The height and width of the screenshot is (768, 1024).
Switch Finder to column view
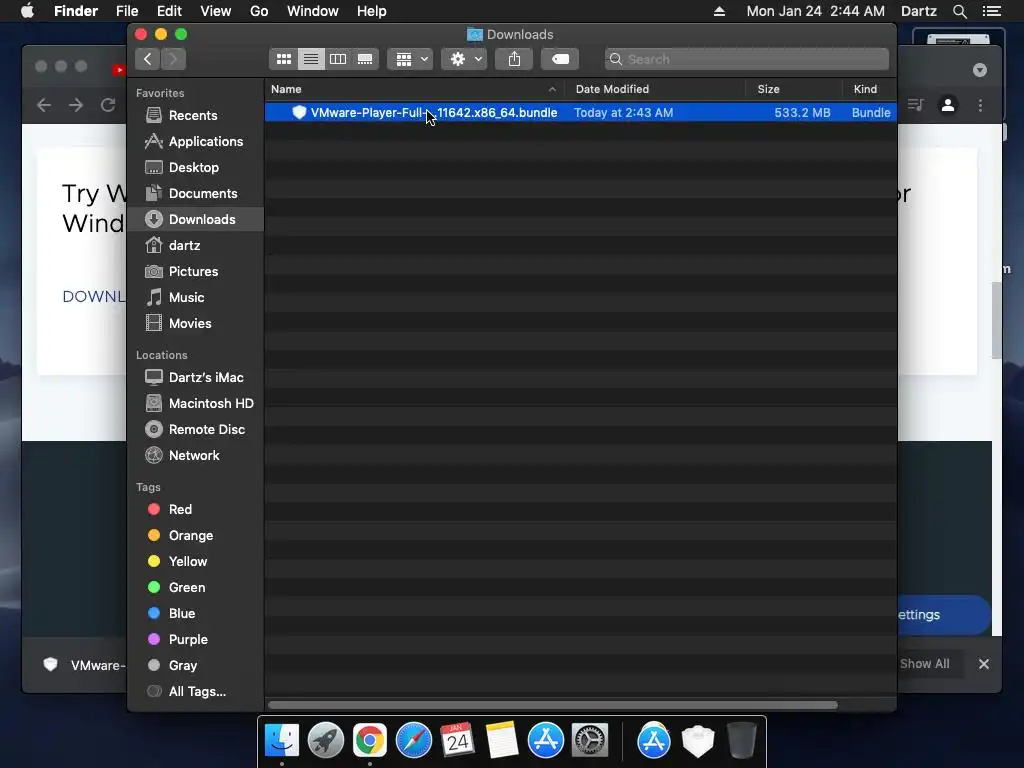338,59
